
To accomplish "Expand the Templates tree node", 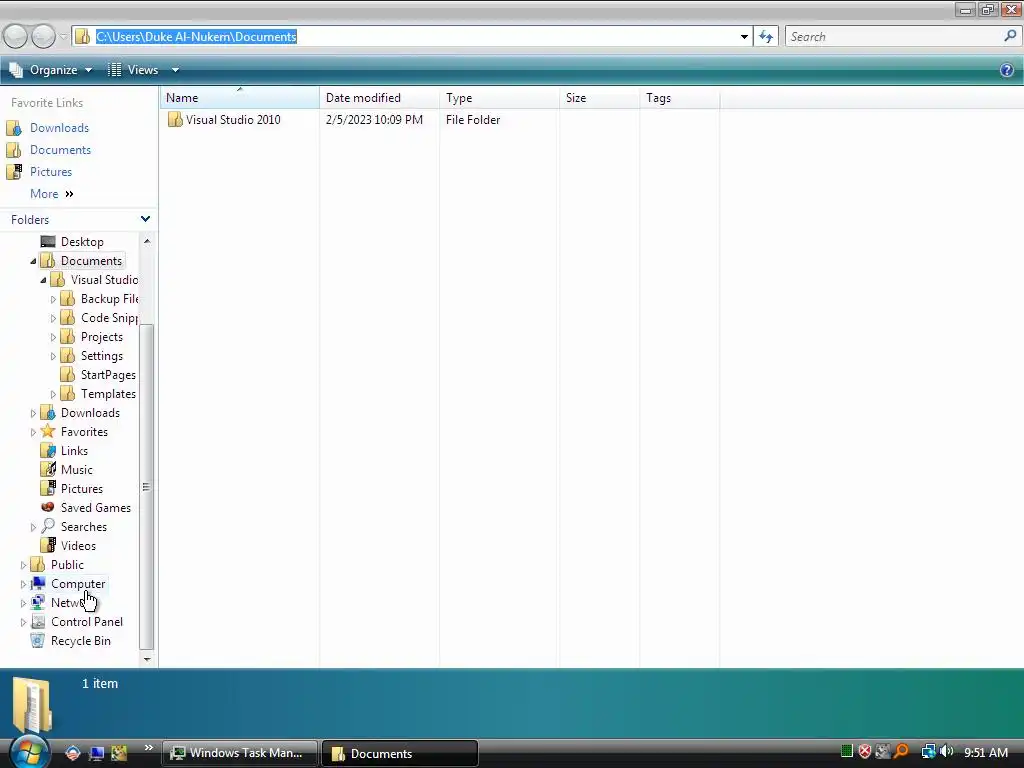I will (x=53, y=394).
